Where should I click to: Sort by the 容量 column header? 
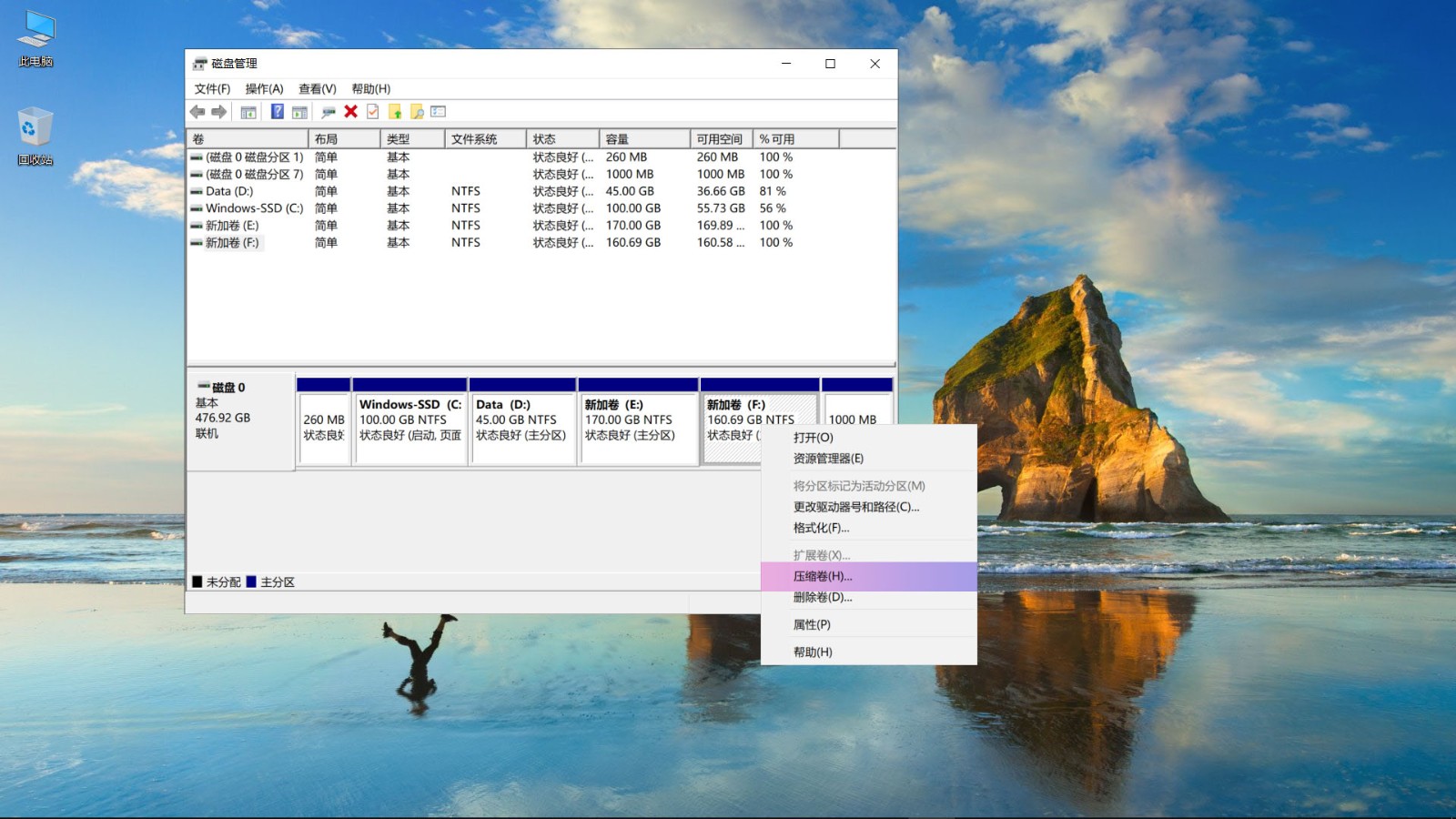point(644,139)
